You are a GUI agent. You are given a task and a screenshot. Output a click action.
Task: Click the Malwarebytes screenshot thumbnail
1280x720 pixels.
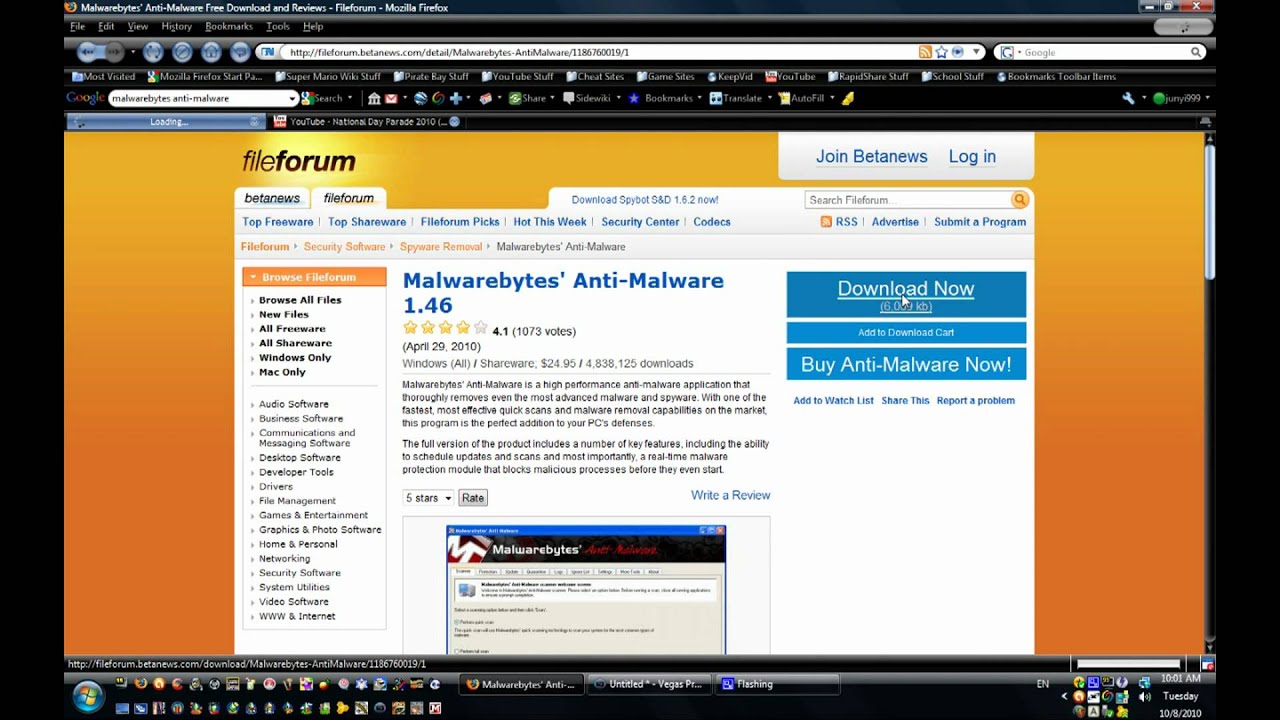[586, 590]
